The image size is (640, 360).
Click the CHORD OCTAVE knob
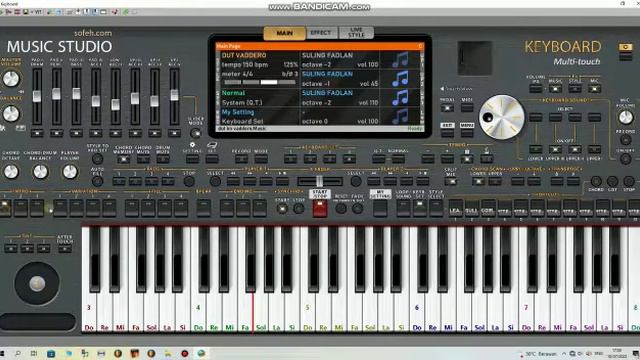click(11, 172)
